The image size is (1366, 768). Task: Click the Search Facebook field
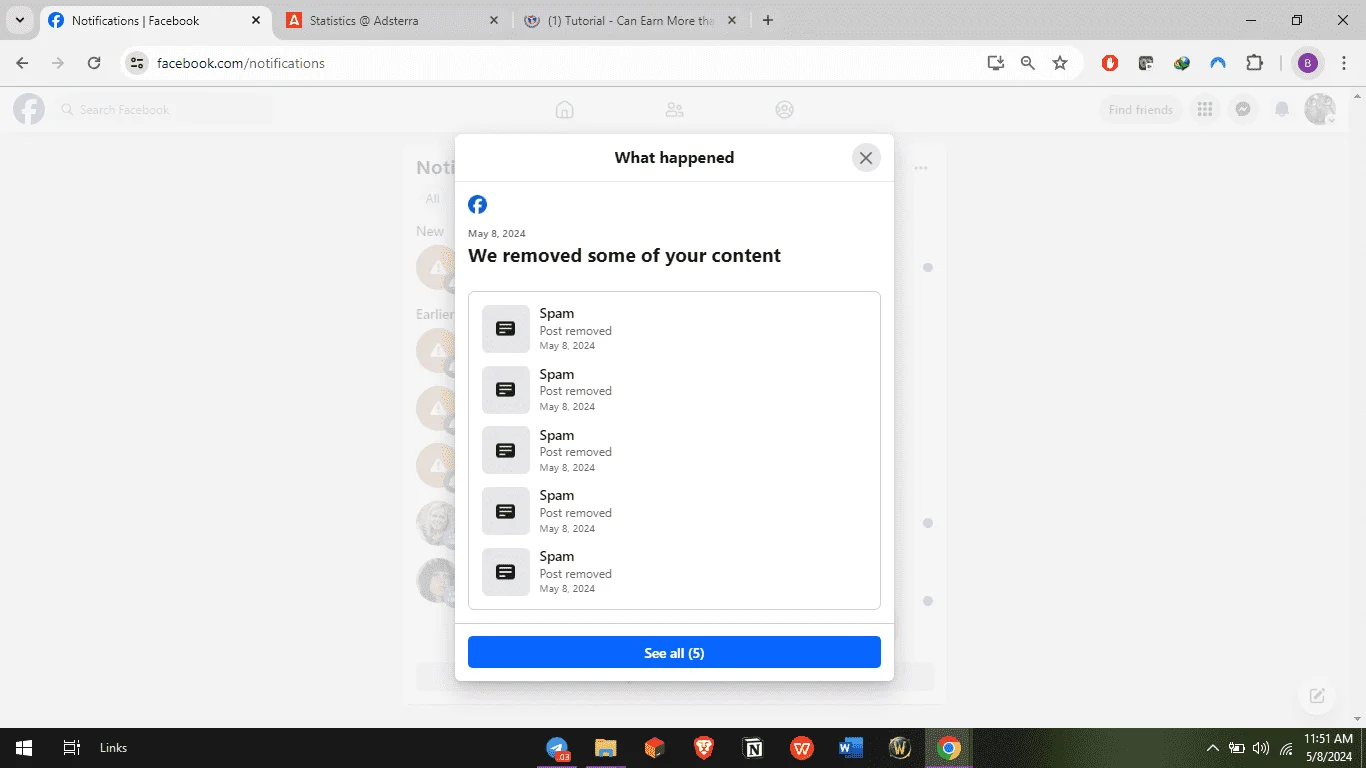pos(164,110)
